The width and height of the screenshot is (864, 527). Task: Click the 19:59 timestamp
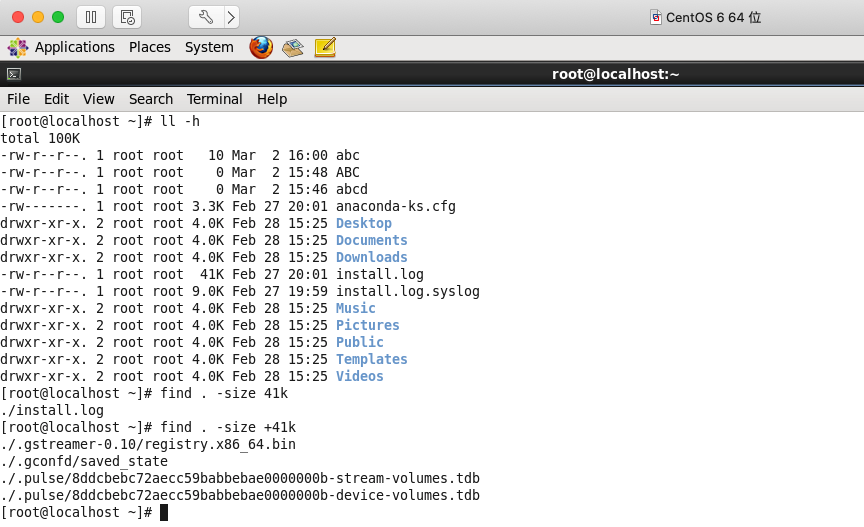(x=307, y=292)
